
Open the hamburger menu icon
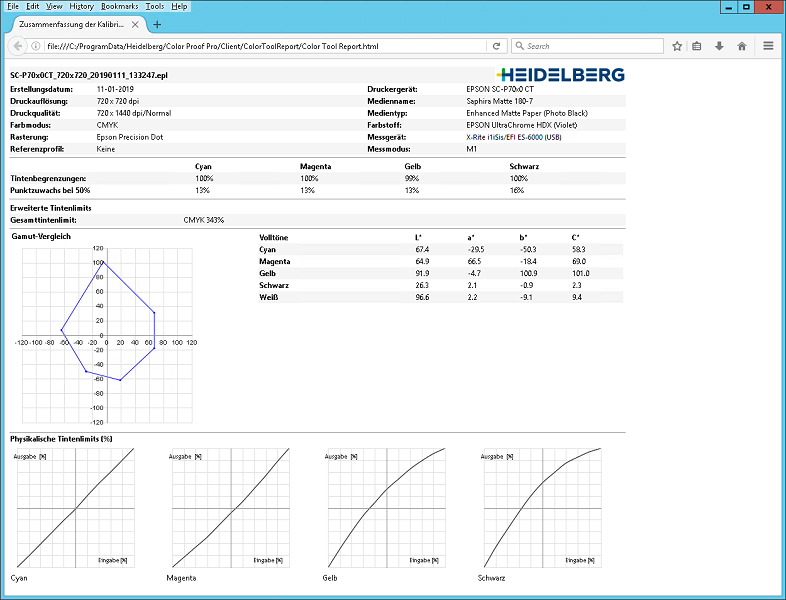tap(768, 46)
